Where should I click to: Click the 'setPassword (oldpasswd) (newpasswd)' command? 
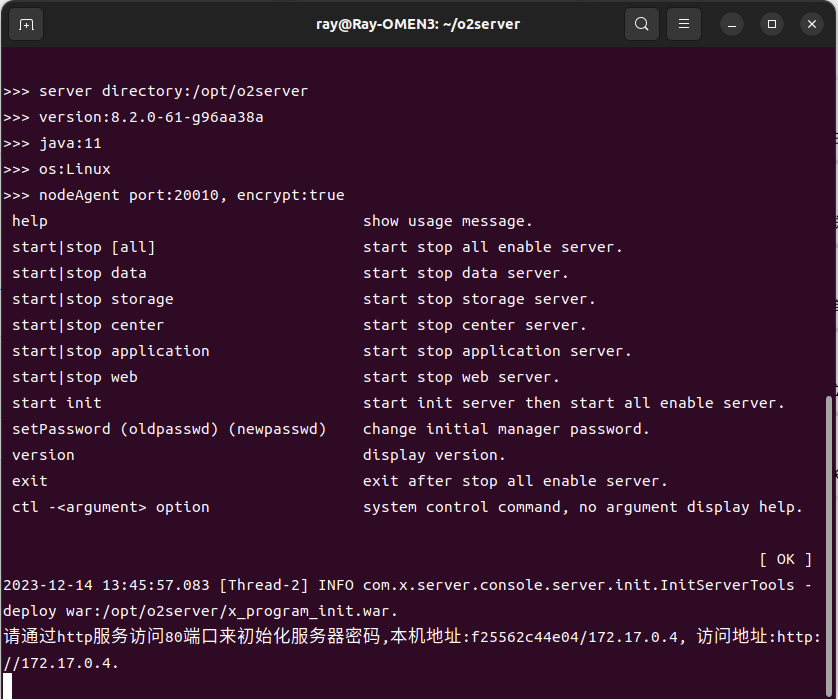(169, 429)
